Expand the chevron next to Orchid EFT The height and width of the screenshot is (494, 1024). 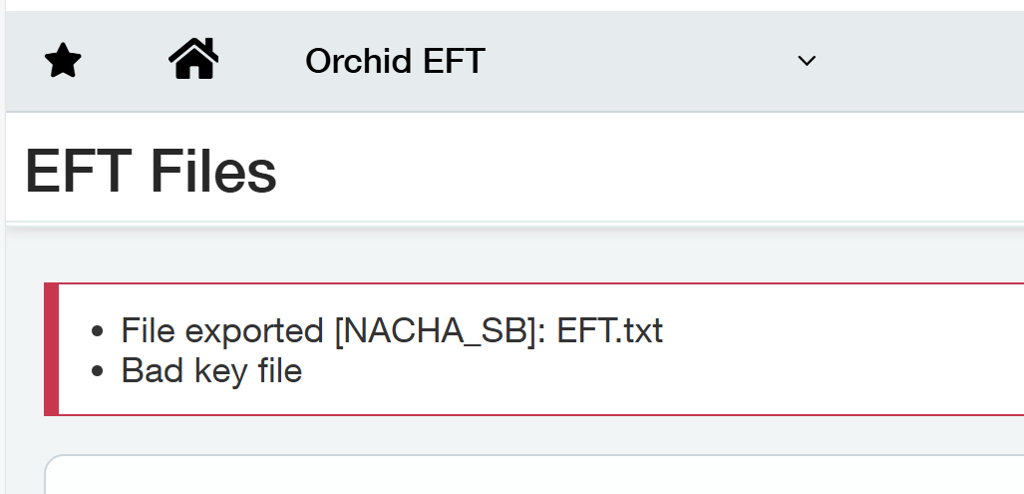point(806,62)
